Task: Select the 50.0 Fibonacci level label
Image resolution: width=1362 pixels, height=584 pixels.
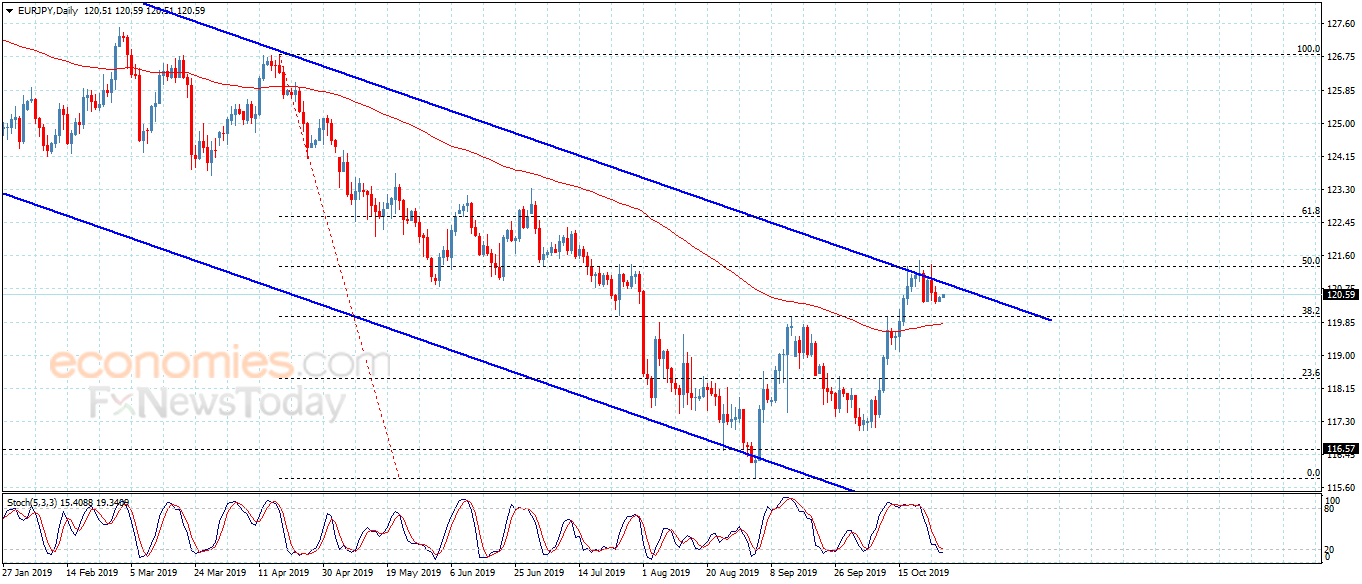Action: click(x=1311, y=260)
